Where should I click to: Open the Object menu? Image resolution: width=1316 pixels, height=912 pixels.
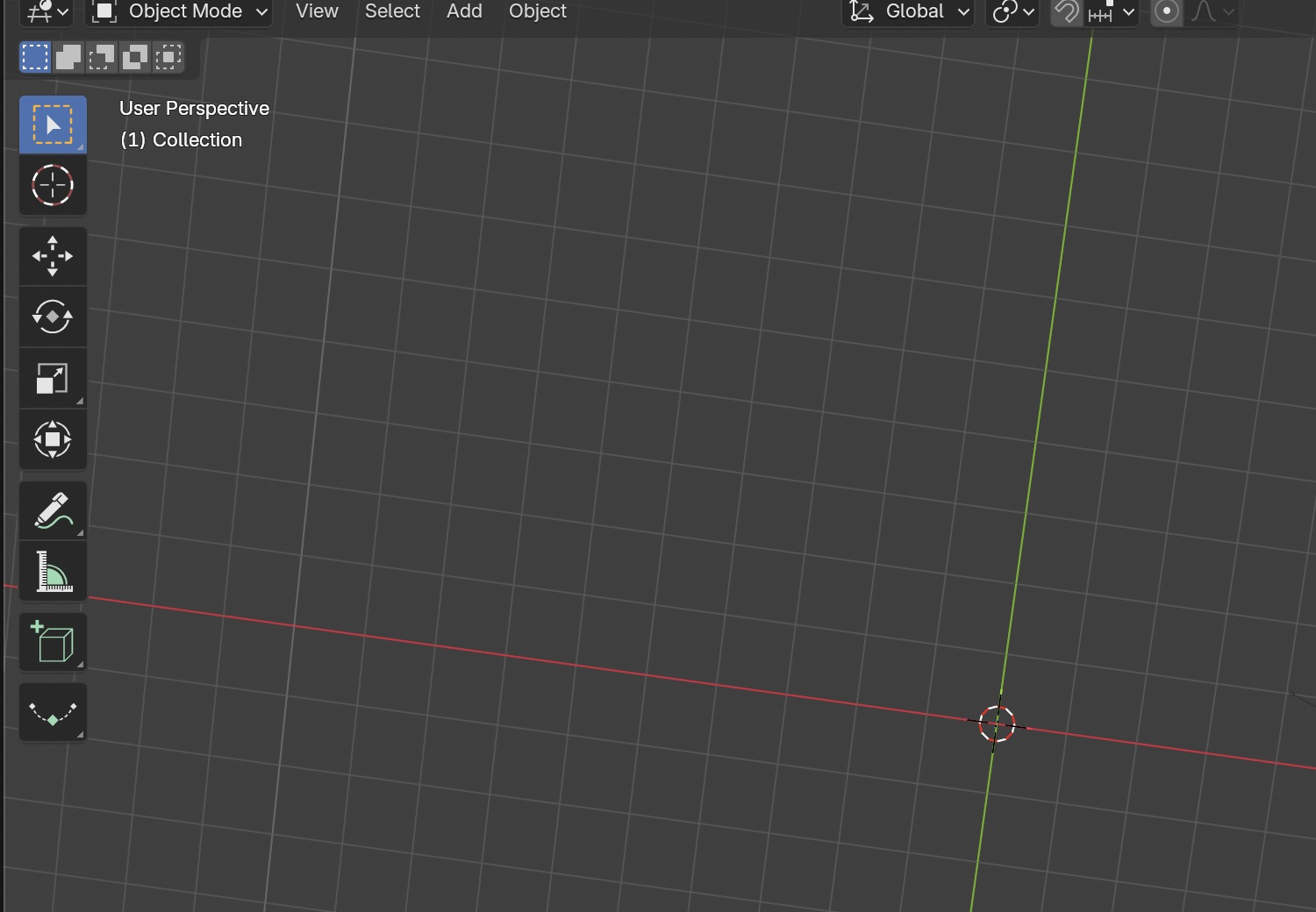tap(538, 11)
